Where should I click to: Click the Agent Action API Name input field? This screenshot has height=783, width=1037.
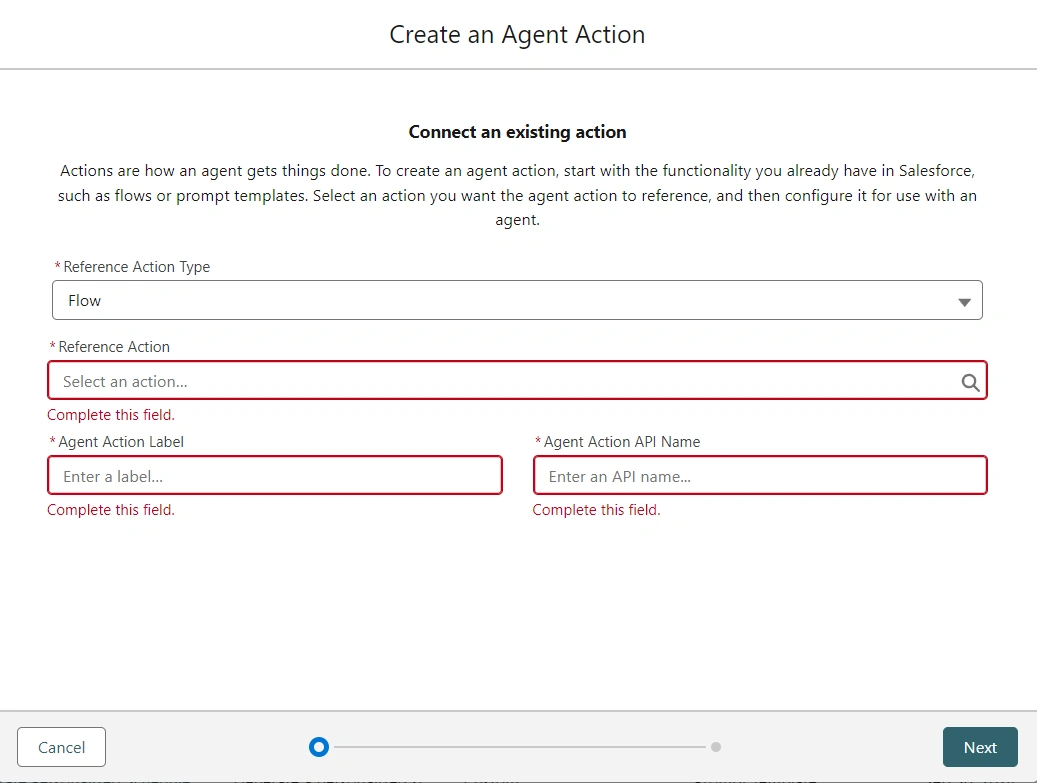click(x=760, y=475)
